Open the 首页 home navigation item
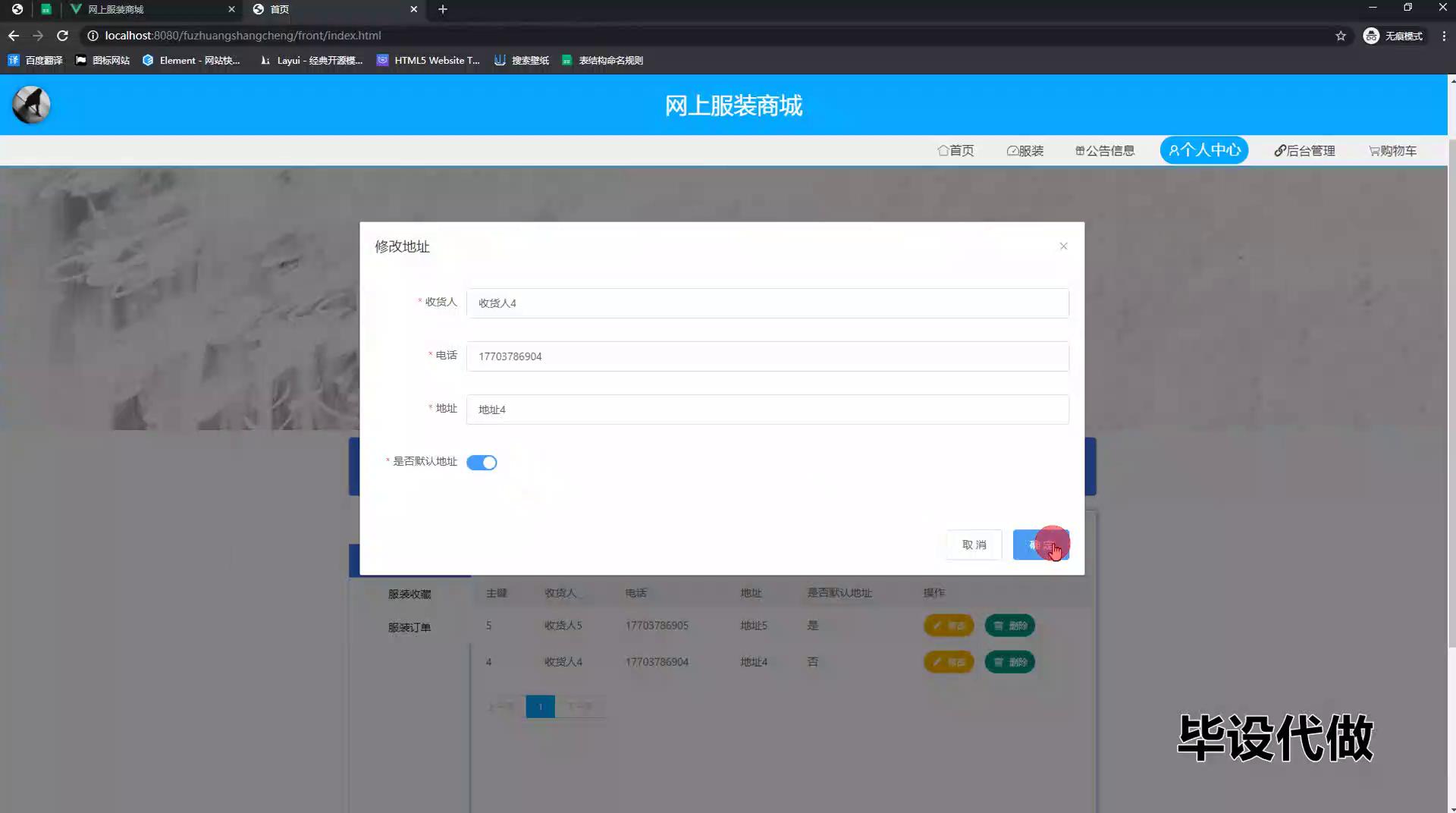 [955, 151]
